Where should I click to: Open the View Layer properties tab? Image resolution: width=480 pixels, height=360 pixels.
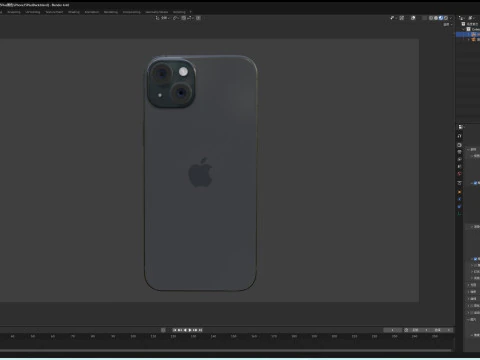click(x=459, y=159)
